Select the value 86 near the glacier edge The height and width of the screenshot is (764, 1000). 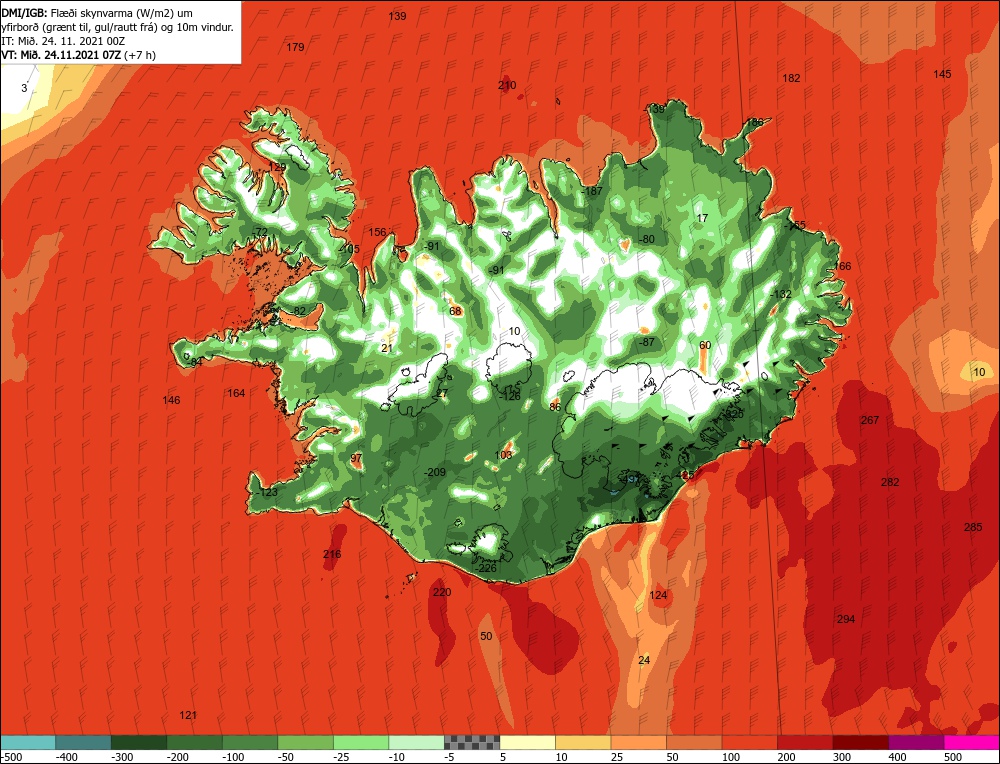coord(555,407)
